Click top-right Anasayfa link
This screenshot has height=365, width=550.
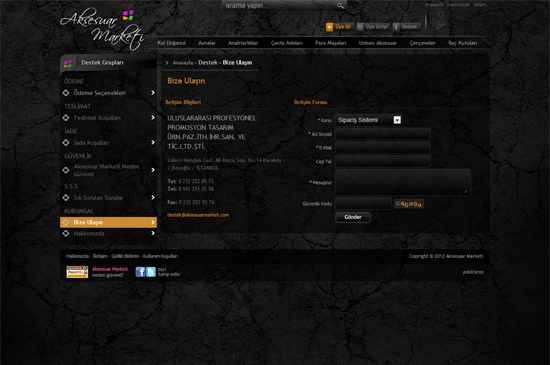[x=434, y=5]
